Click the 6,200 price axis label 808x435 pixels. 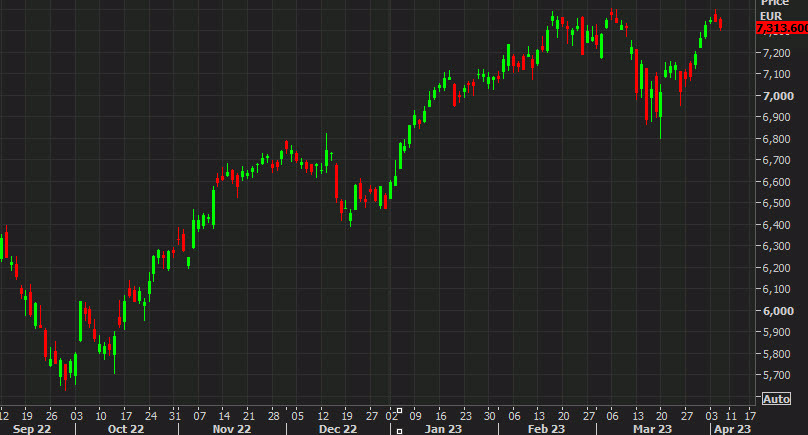[777, 268]
